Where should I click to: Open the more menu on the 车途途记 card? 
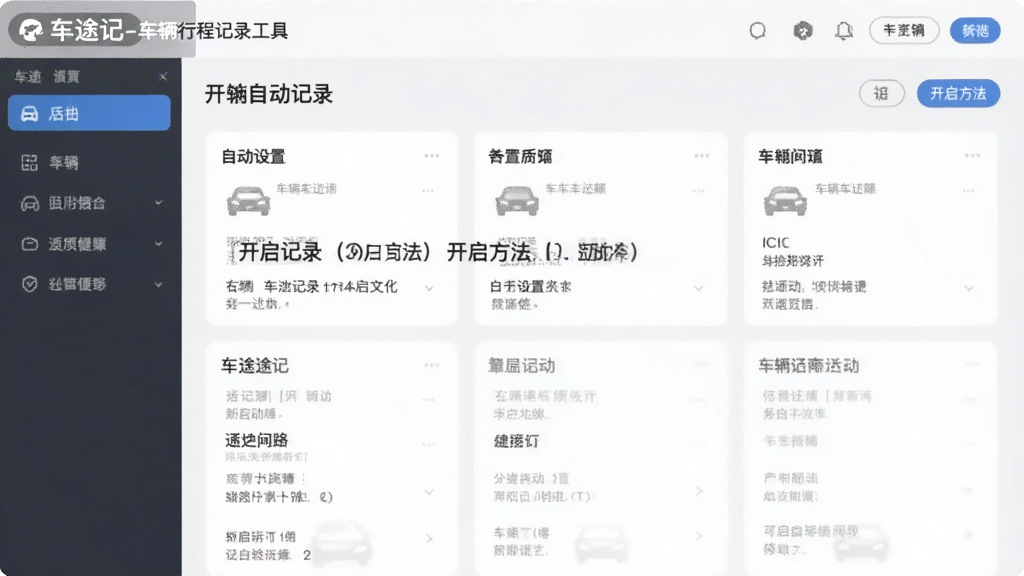(432, 365)
